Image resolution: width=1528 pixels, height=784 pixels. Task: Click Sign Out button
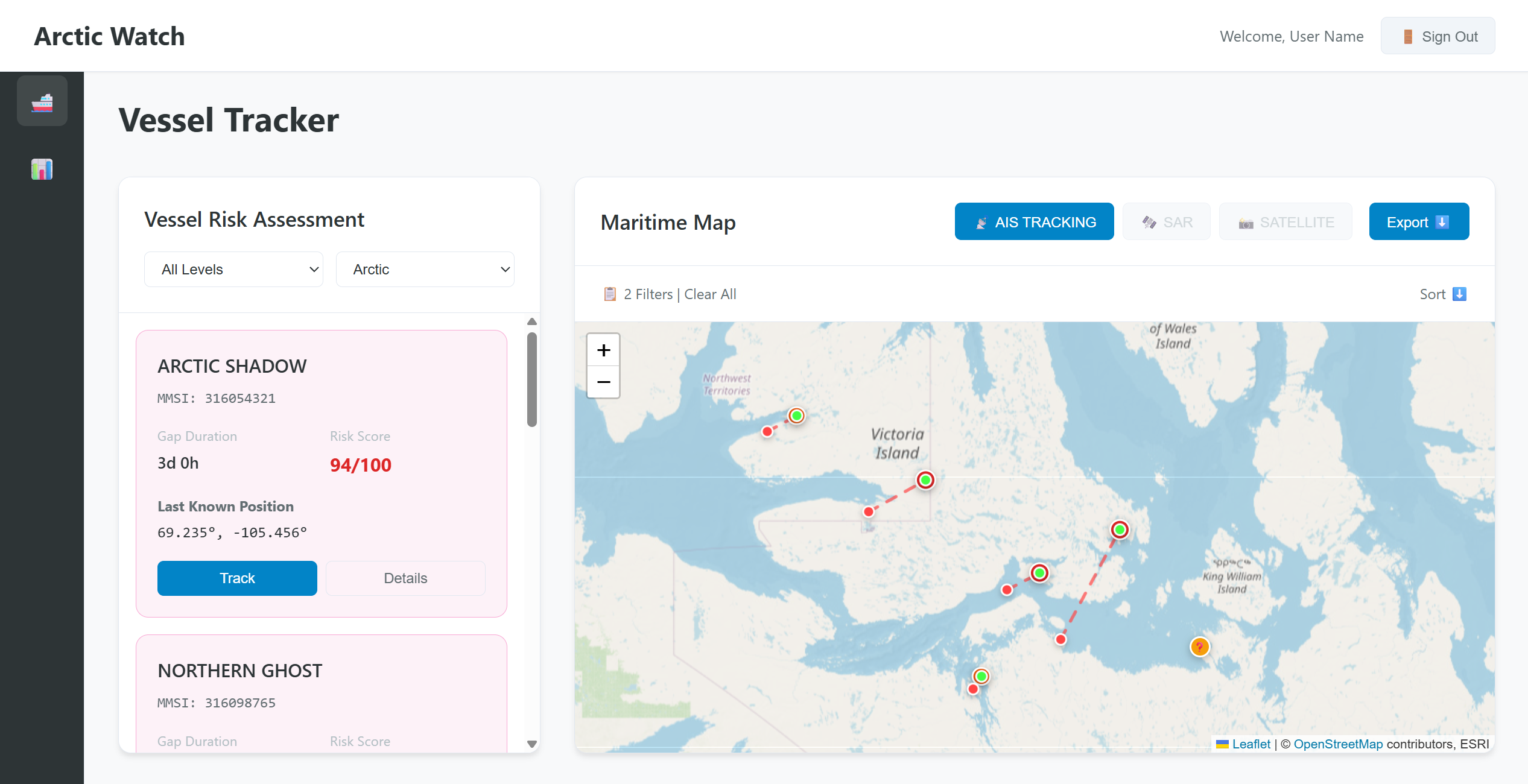1438,36
